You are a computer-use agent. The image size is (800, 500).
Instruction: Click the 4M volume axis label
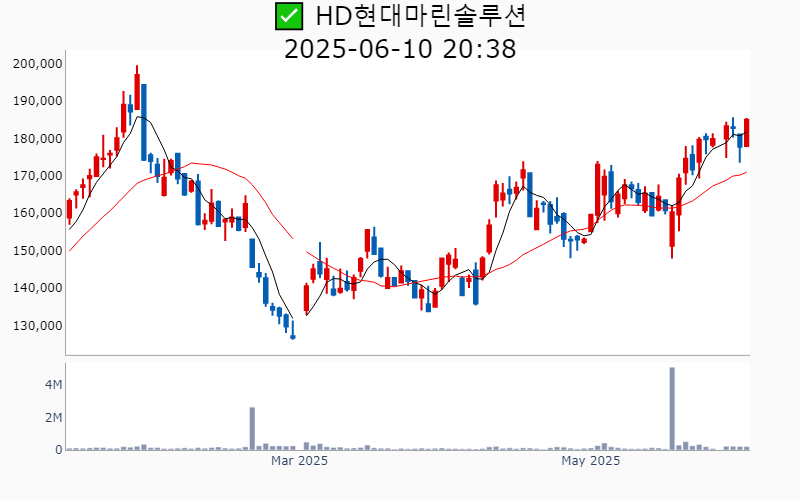tap(54, 385)
